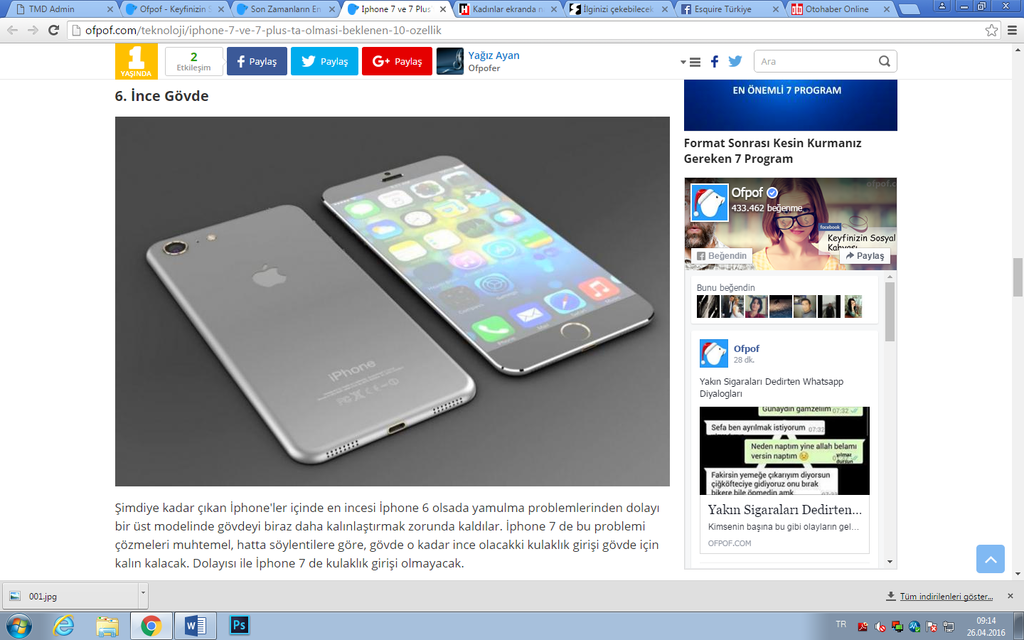Click the Ara search input field
This screenshot has width=1024, height=640.
[x=815, y=62]
